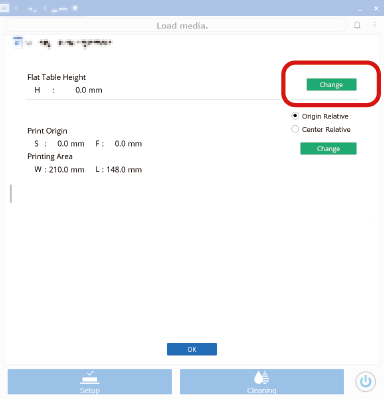Click the document icon beside blurred title
384x399 pixels.
click(x=17, y=42)
